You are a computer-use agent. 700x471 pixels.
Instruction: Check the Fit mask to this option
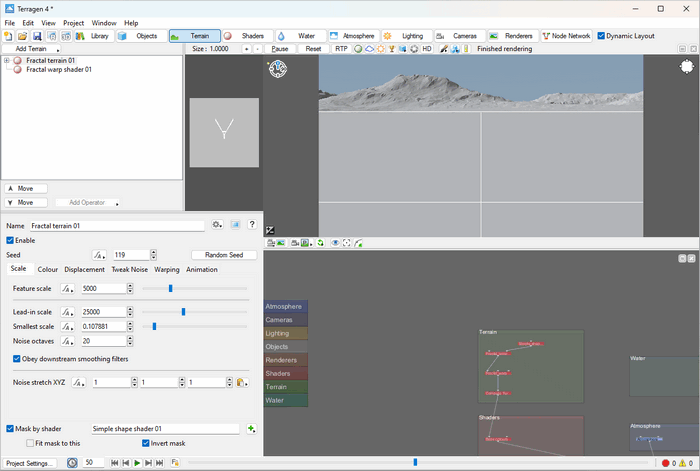(x=30, y=442)
